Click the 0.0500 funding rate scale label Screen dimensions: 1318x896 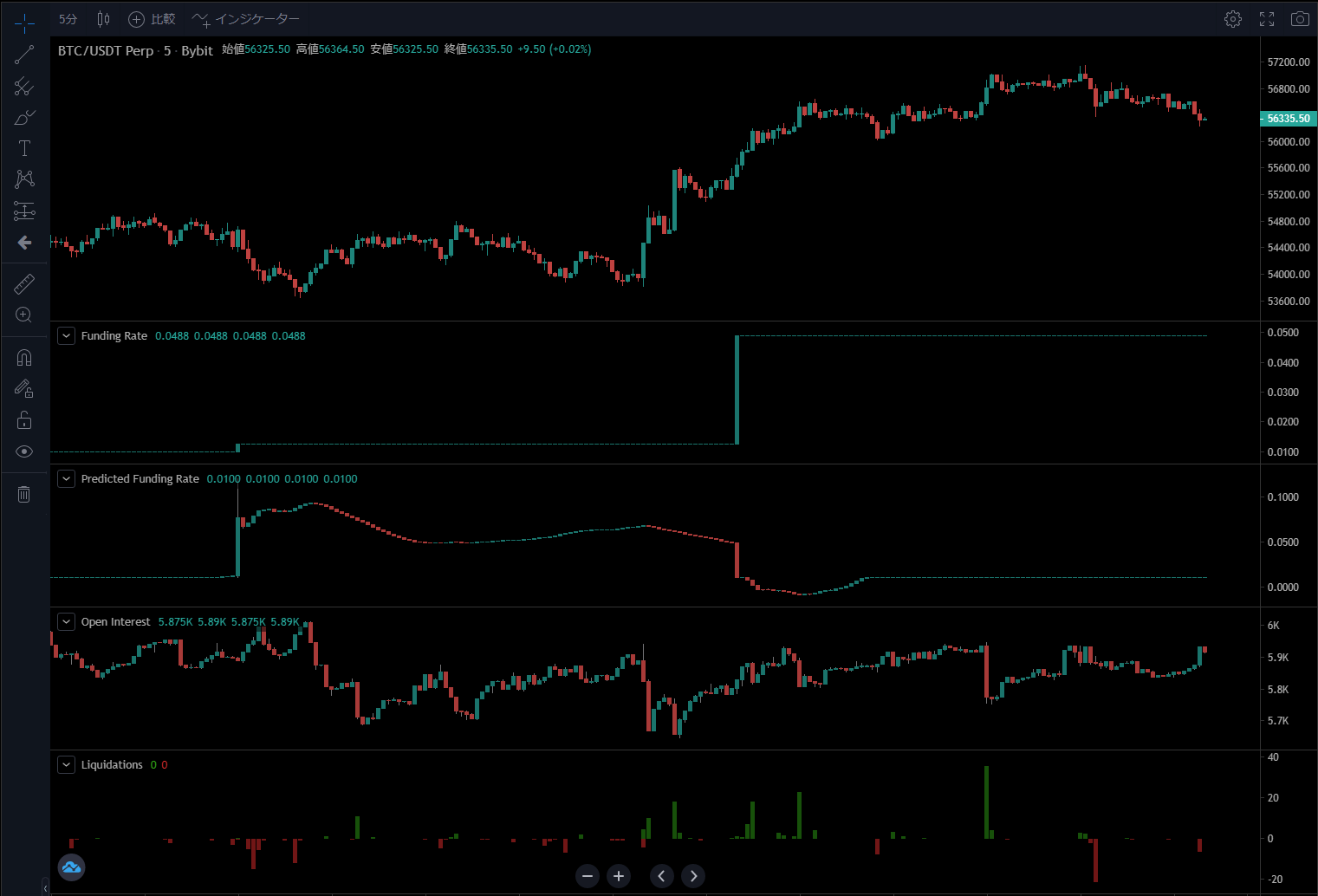1282,333
